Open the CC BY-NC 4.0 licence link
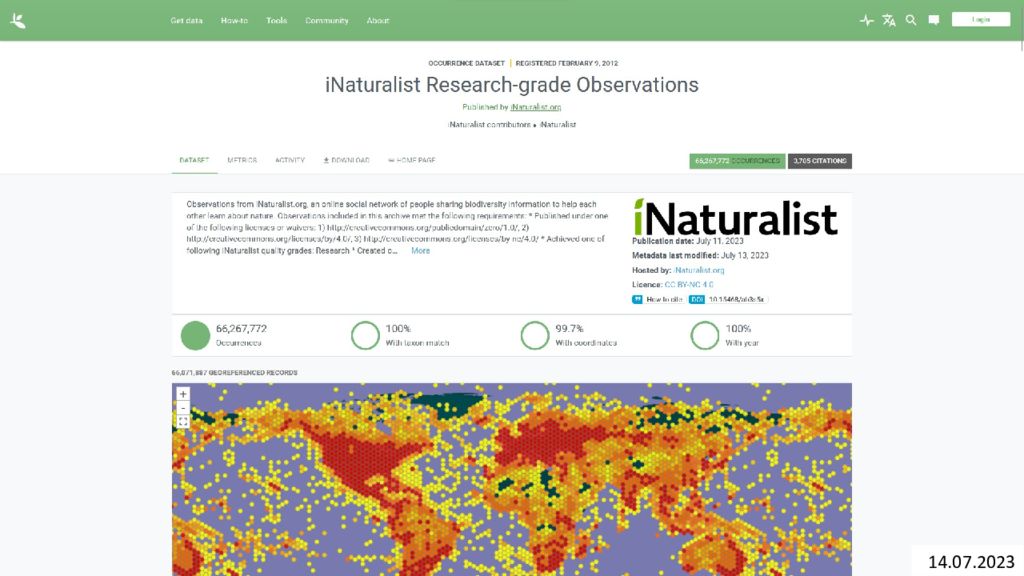 689,285
